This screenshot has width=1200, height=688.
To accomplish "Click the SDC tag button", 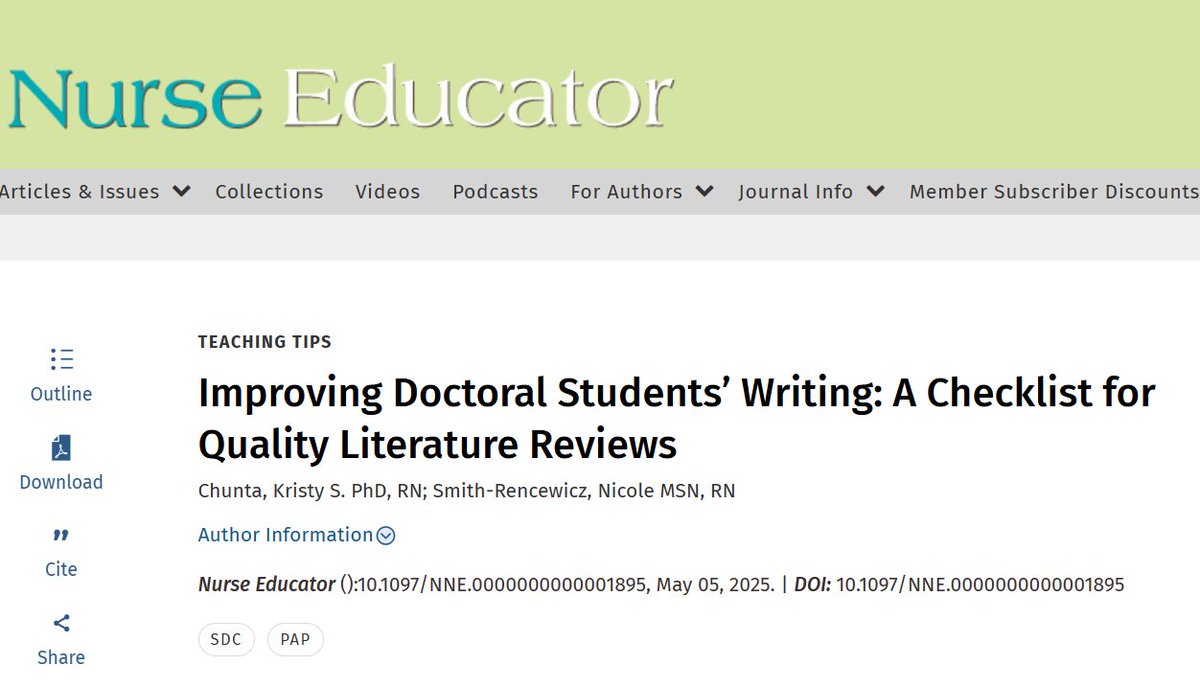I will pos(226,640).
